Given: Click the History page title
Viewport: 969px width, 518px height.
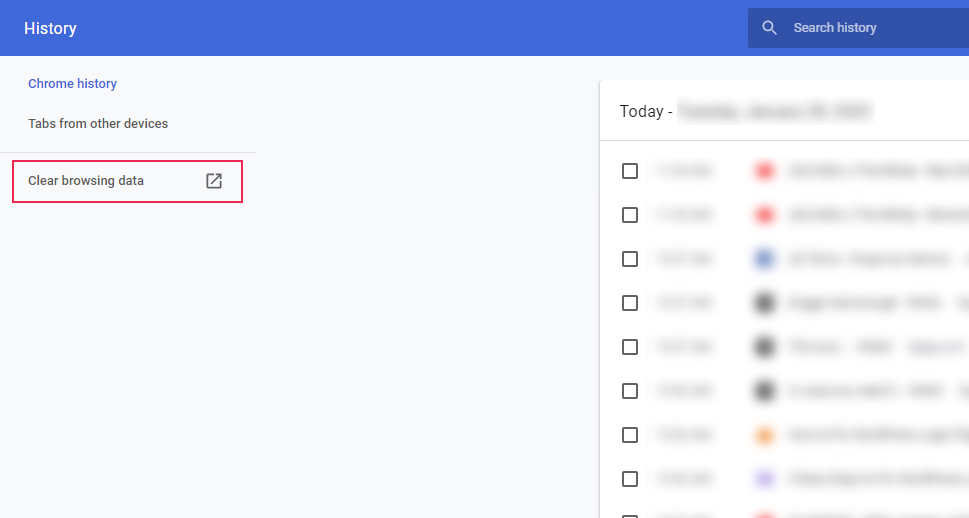Looking at the screenshot, I should click(x=50, y=28).
